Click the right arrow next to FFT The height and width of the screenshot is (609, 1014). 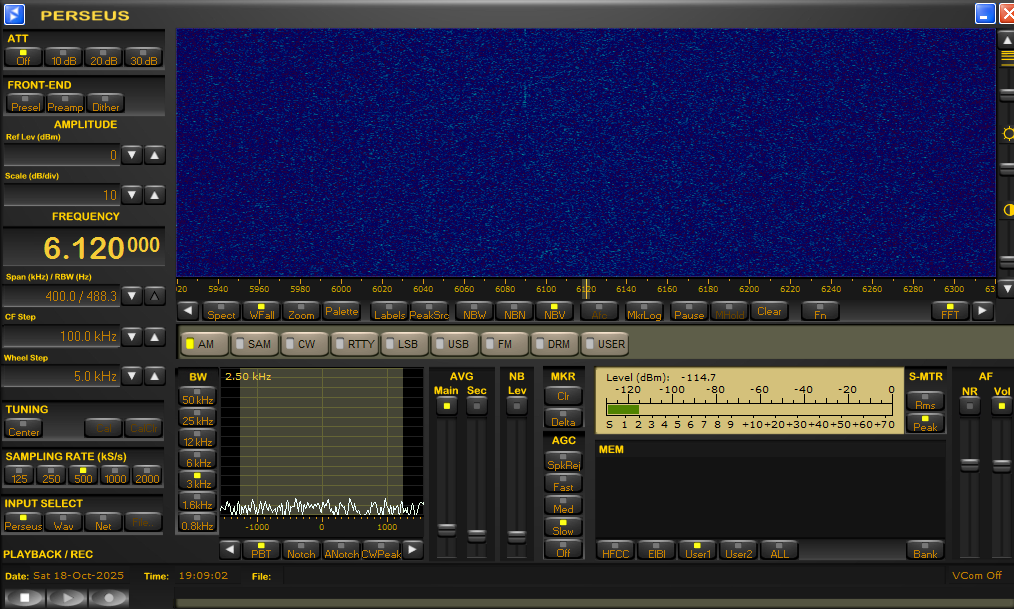[982, 311]
